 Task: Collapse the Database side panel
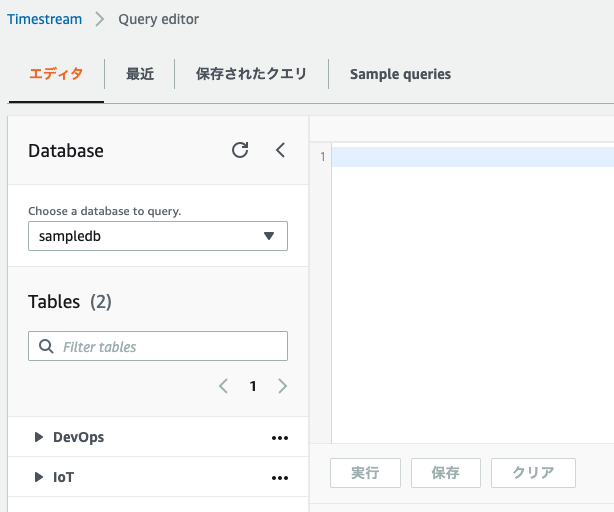pos(280,150)
